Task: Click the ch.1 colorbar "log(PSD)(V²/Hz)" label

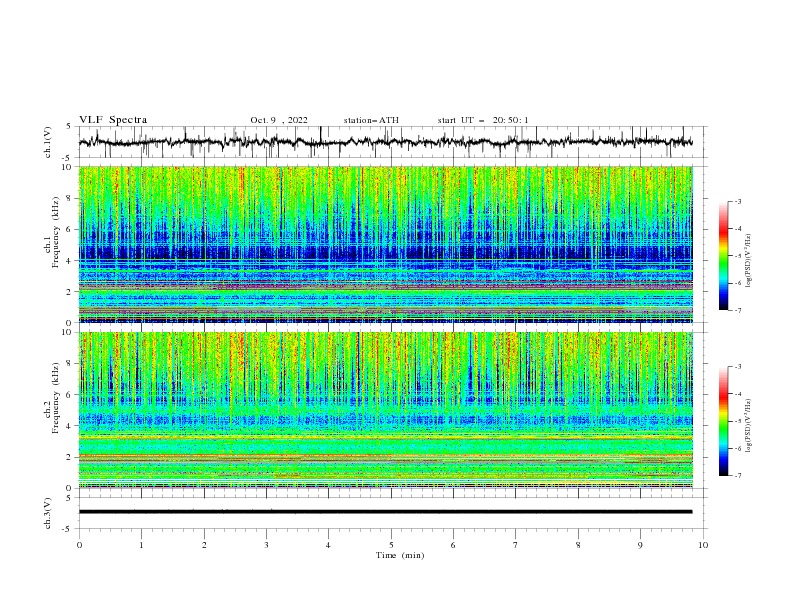Action: [749, 261]
